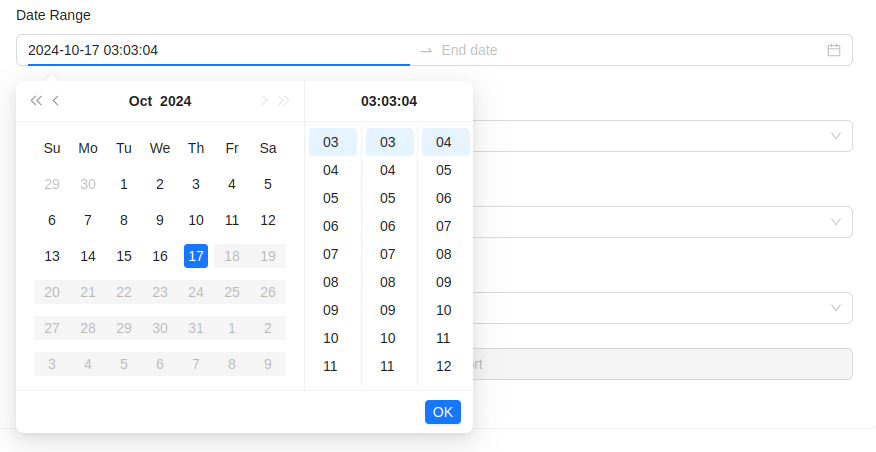The image size is (876, 452).
Task: Select Sunday October 6 in calendar
Action: (x=52, y=220)
